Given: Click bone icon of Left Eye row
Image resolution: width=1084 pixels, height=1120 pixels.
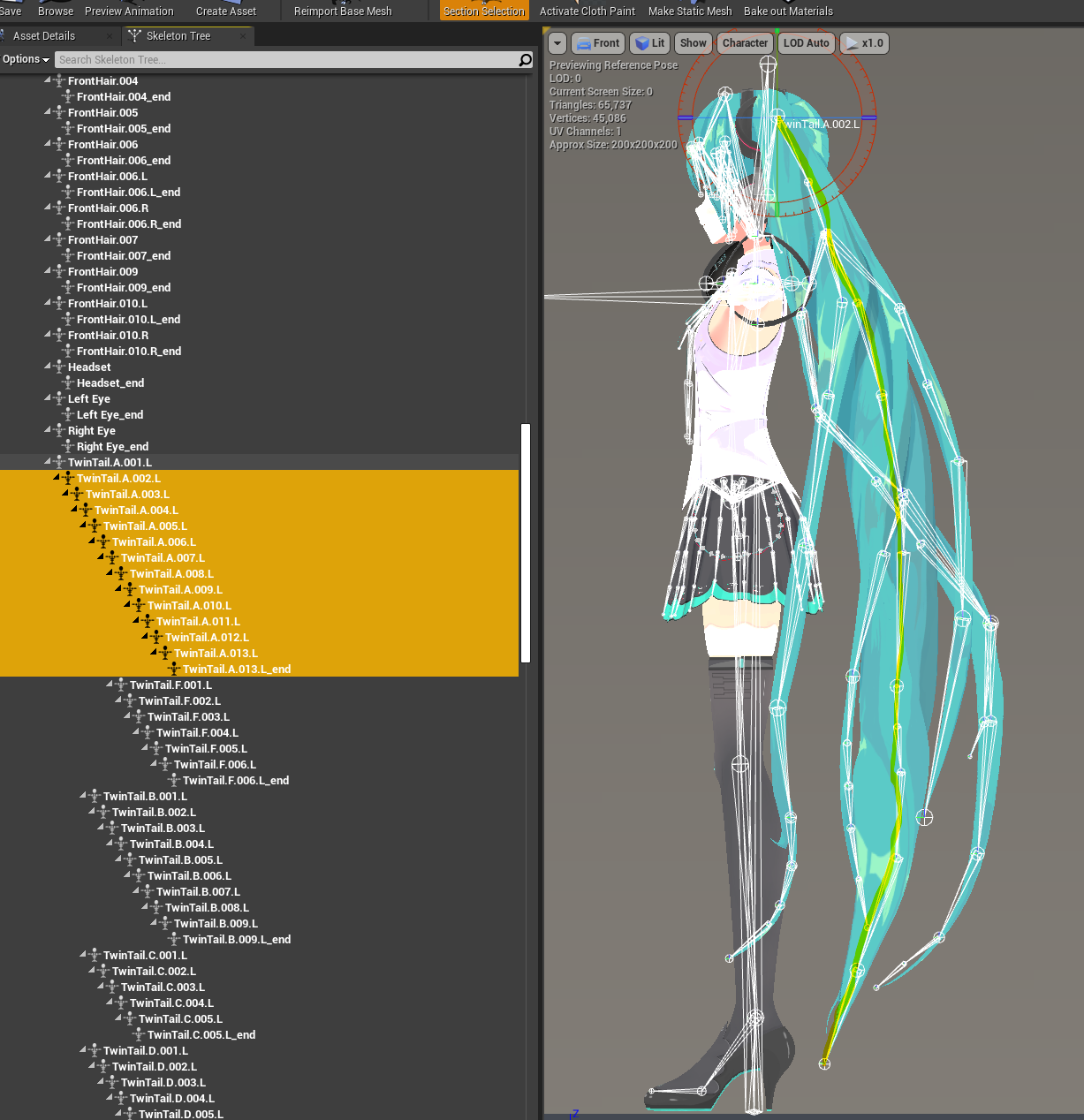Looking at the screenshot, I should [x=59, y=398].
